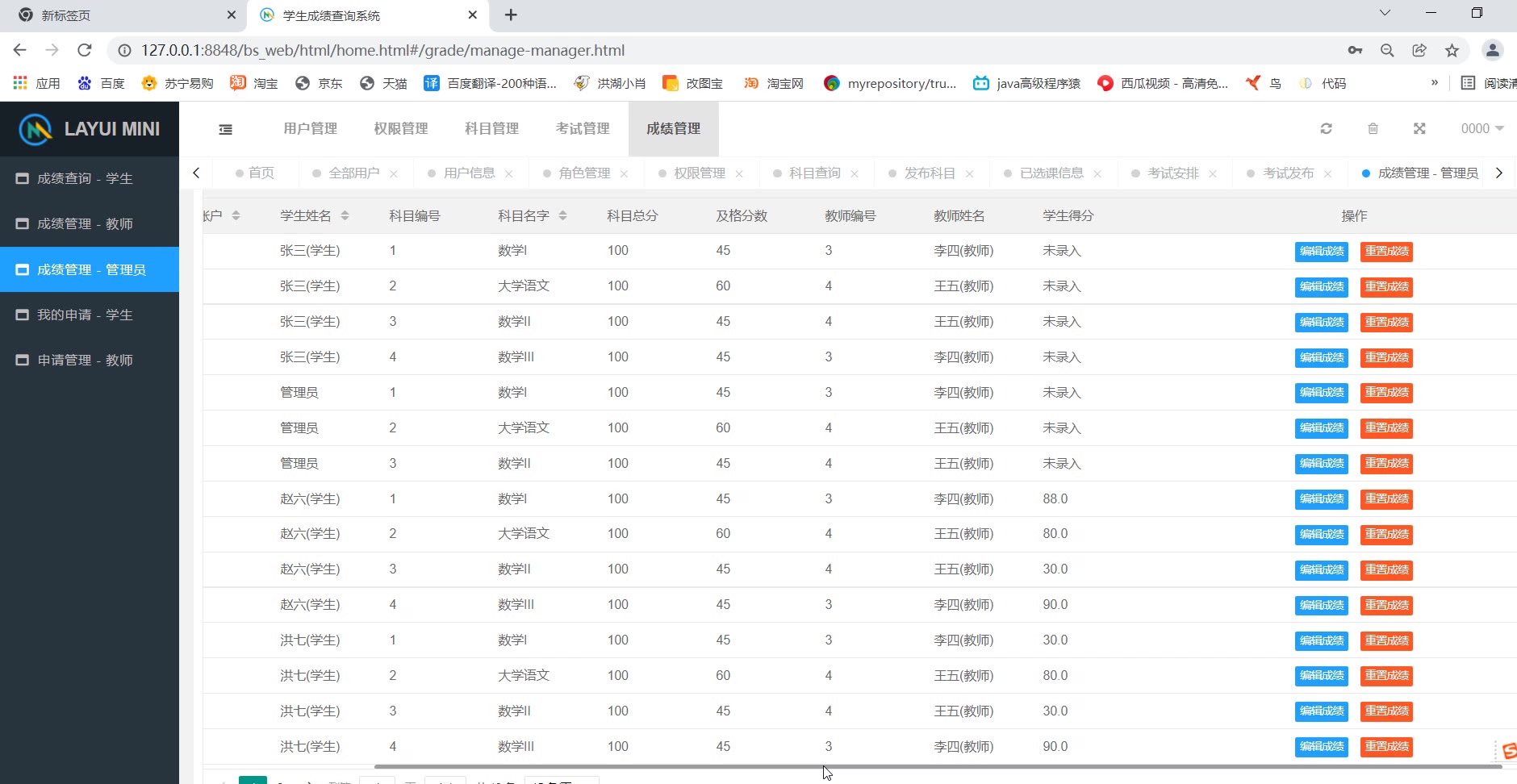1517x784 pixels.
Task: Click 编辑成绩 for 张三 数学I row
Action: 1321,252
